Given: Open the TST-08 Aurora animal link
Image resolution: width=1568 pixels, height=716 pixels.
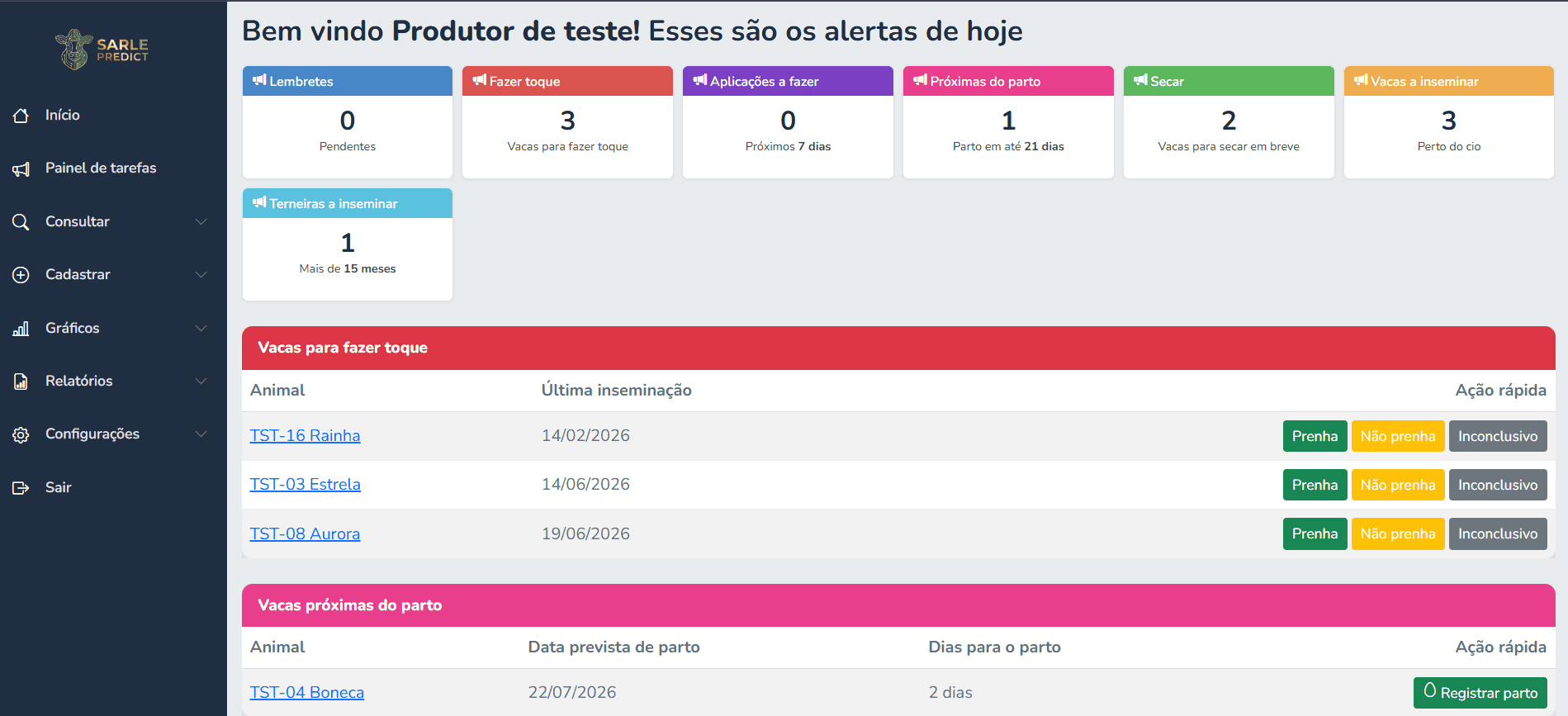Looking at the screenshot, I should (x=305, y=533).
